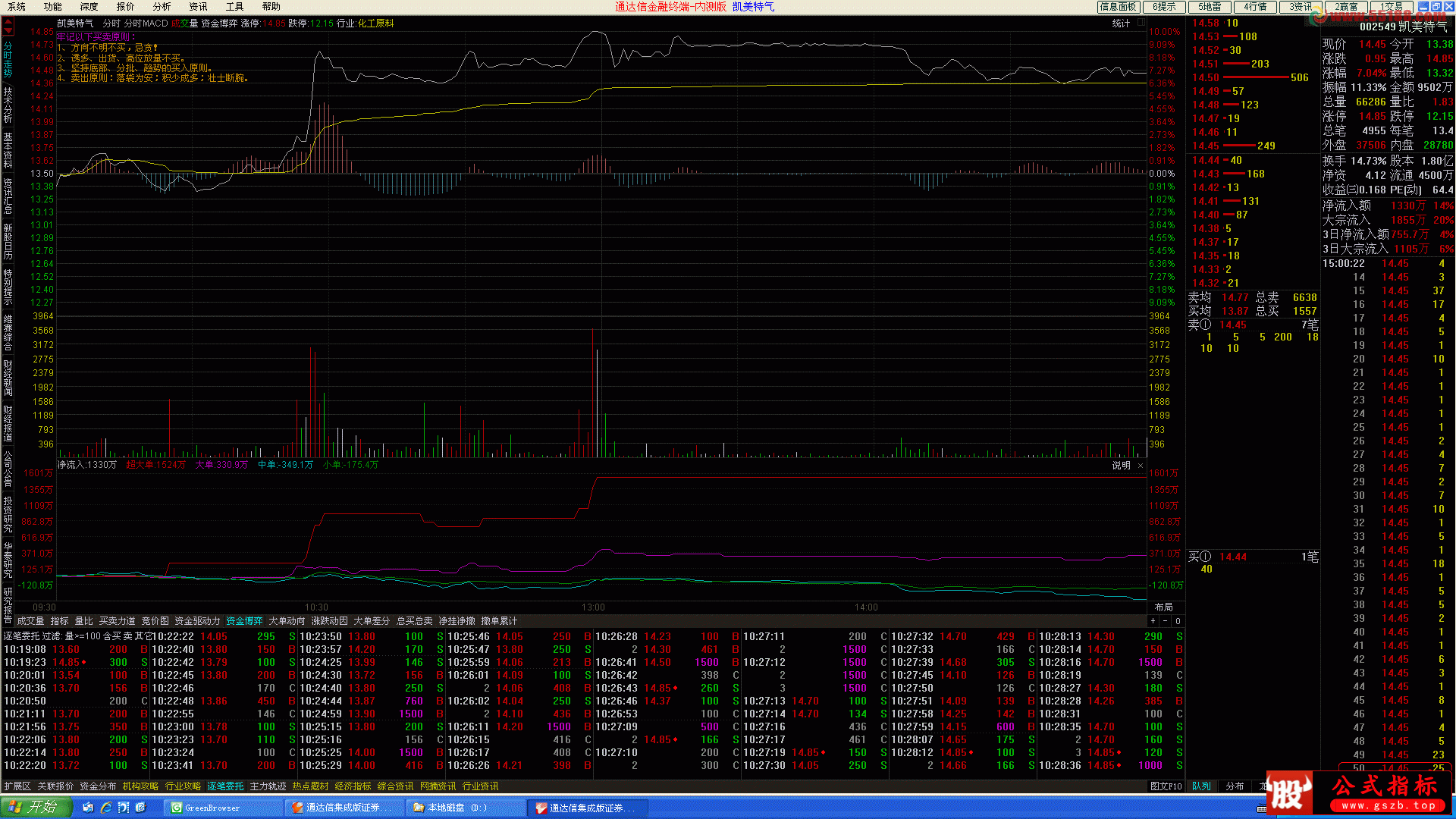Viewport: 1456px width, 819px height.
Task: Click the 3资讯 button
Action: pyautogui.click(x=1301, y=7)
